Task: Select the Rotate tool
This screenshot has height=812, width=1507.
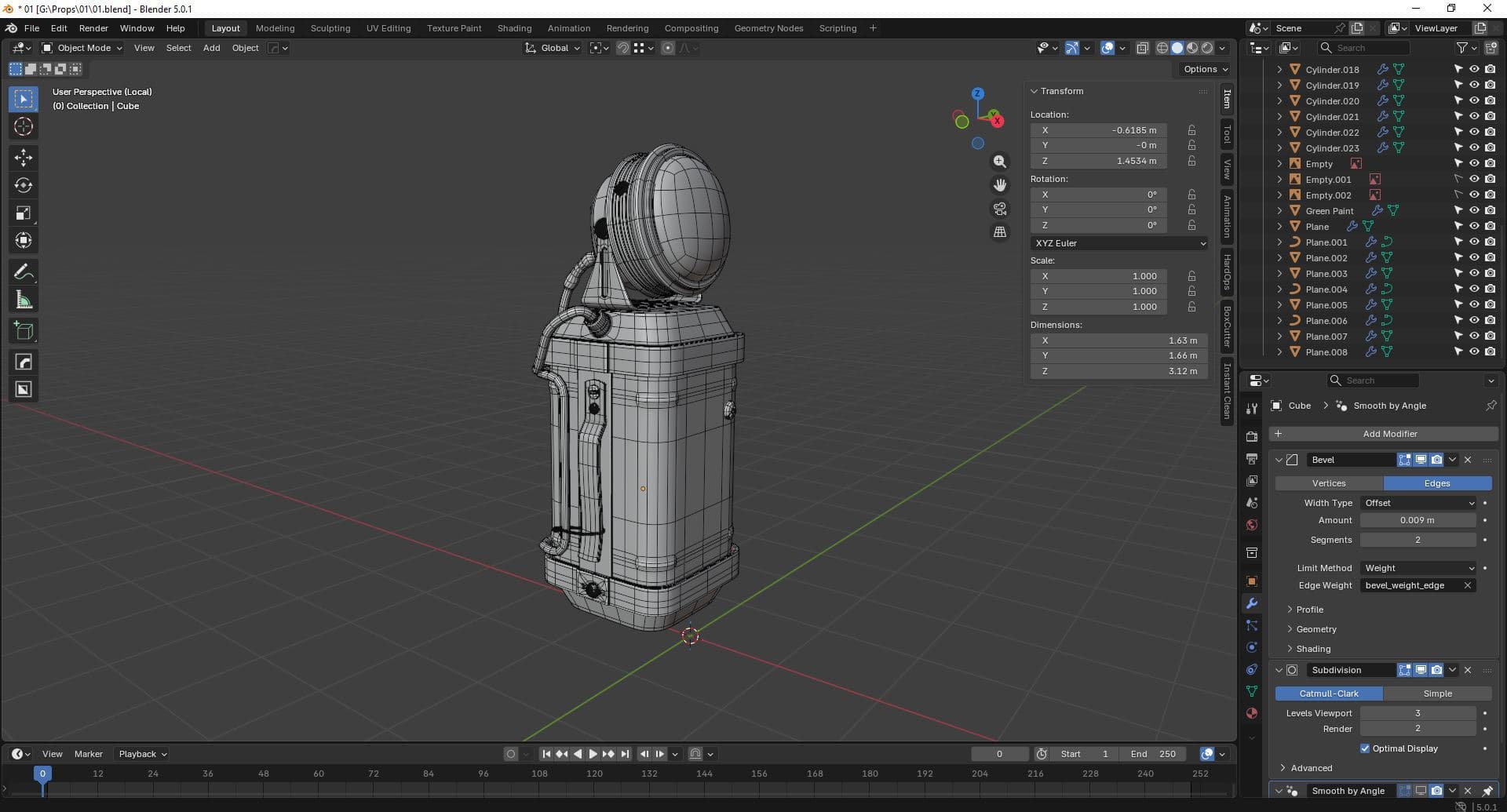Action: click(24, 186)
